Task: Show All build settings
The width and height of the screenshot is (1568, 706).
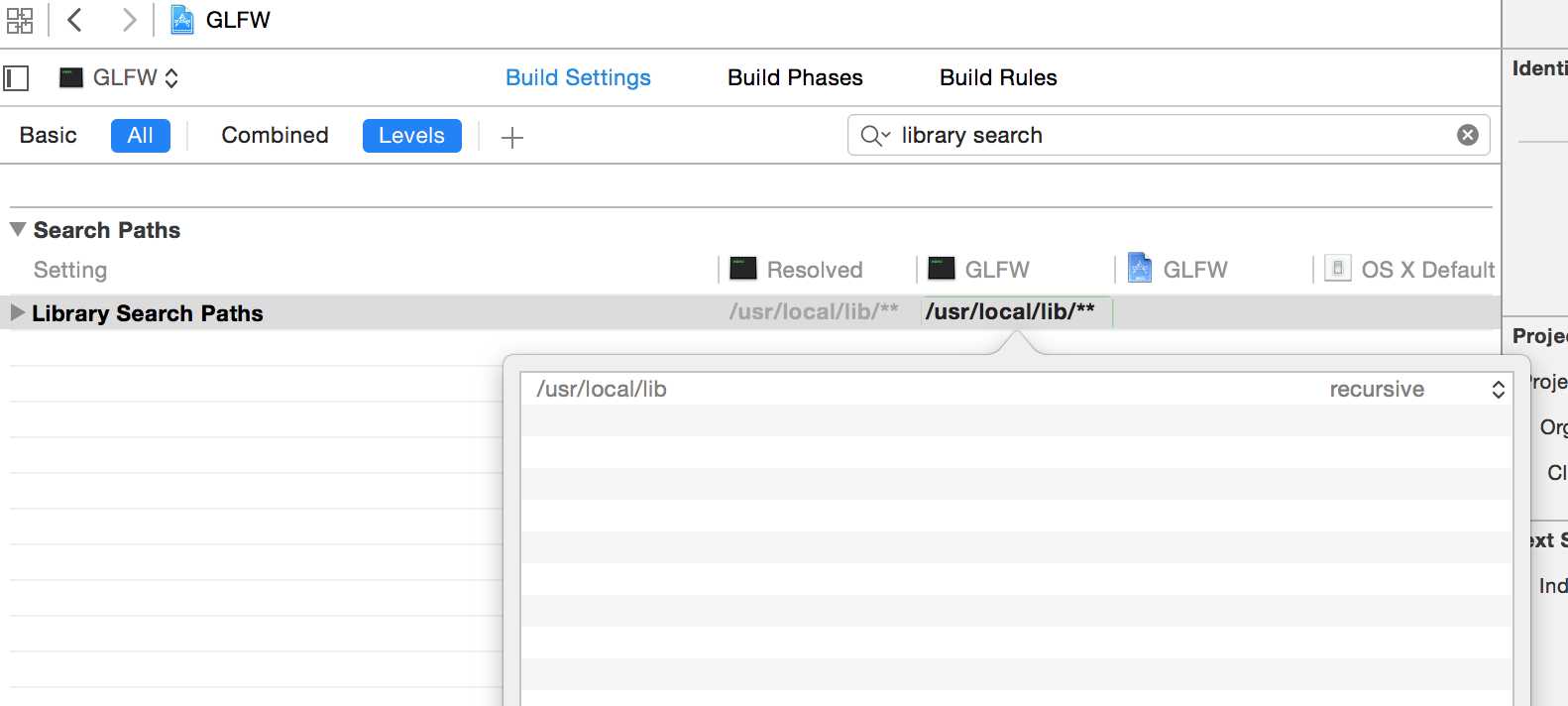Action: (141, 136)
